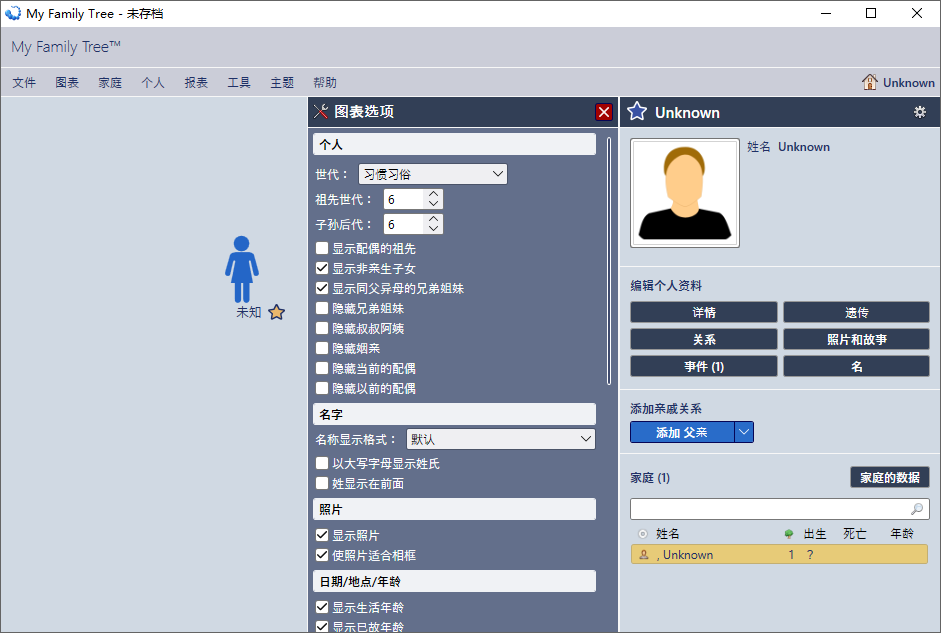
Task: Open the 图表 menu
Action: [67, 83]
